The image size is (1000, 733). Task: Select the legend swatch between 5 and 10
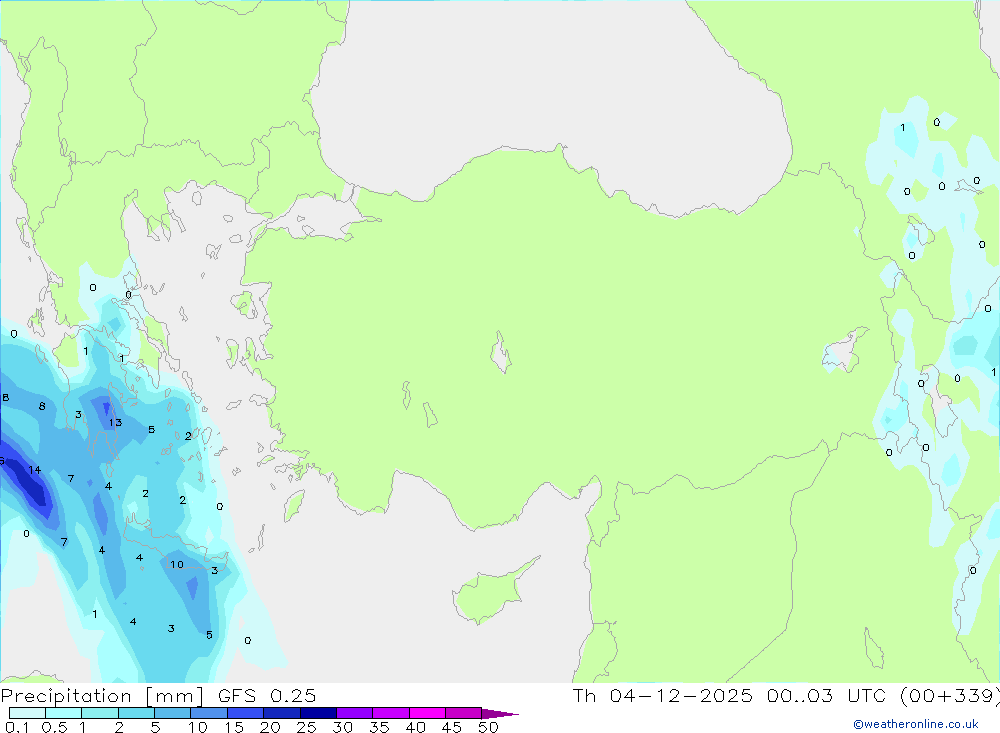[172, 713]
